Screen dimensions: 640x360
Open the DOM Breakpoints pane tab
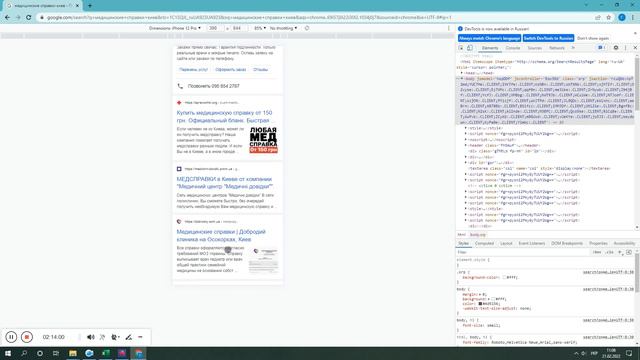(x=567, y=243)
